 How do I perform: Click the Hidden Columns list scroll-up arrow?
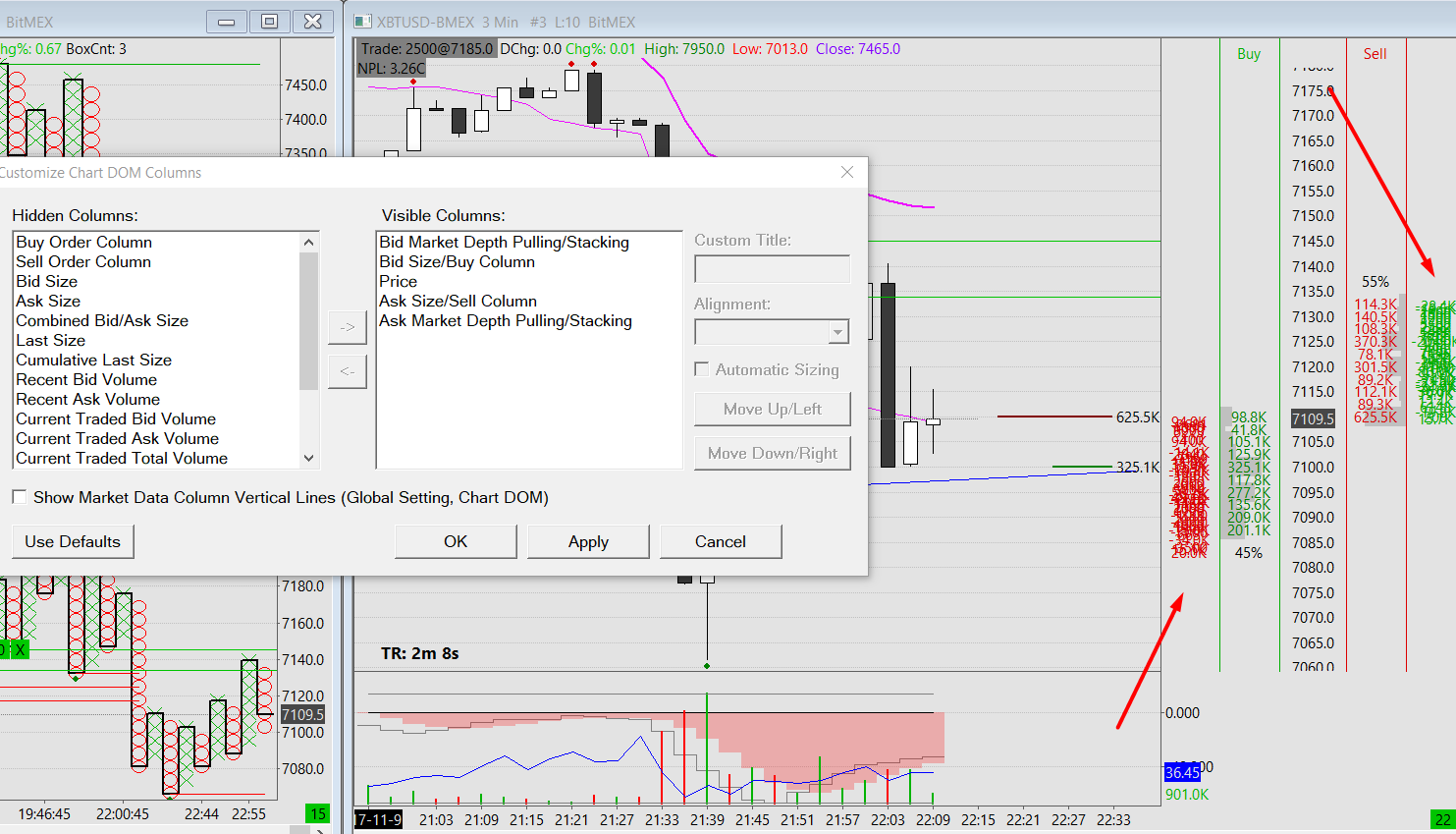[309, 243]
